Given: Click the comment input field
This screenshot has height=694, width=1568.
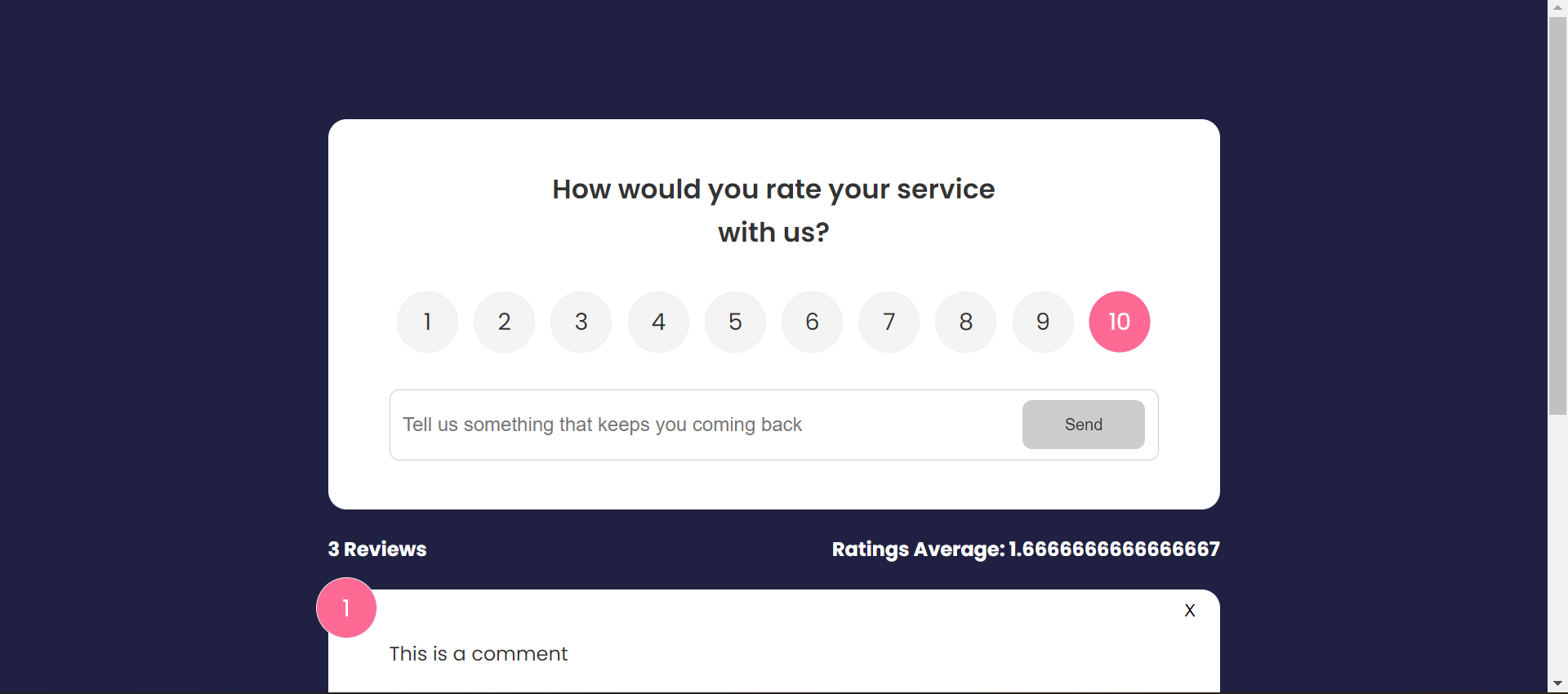Looking at the screenshot, I should coord(702,424).
